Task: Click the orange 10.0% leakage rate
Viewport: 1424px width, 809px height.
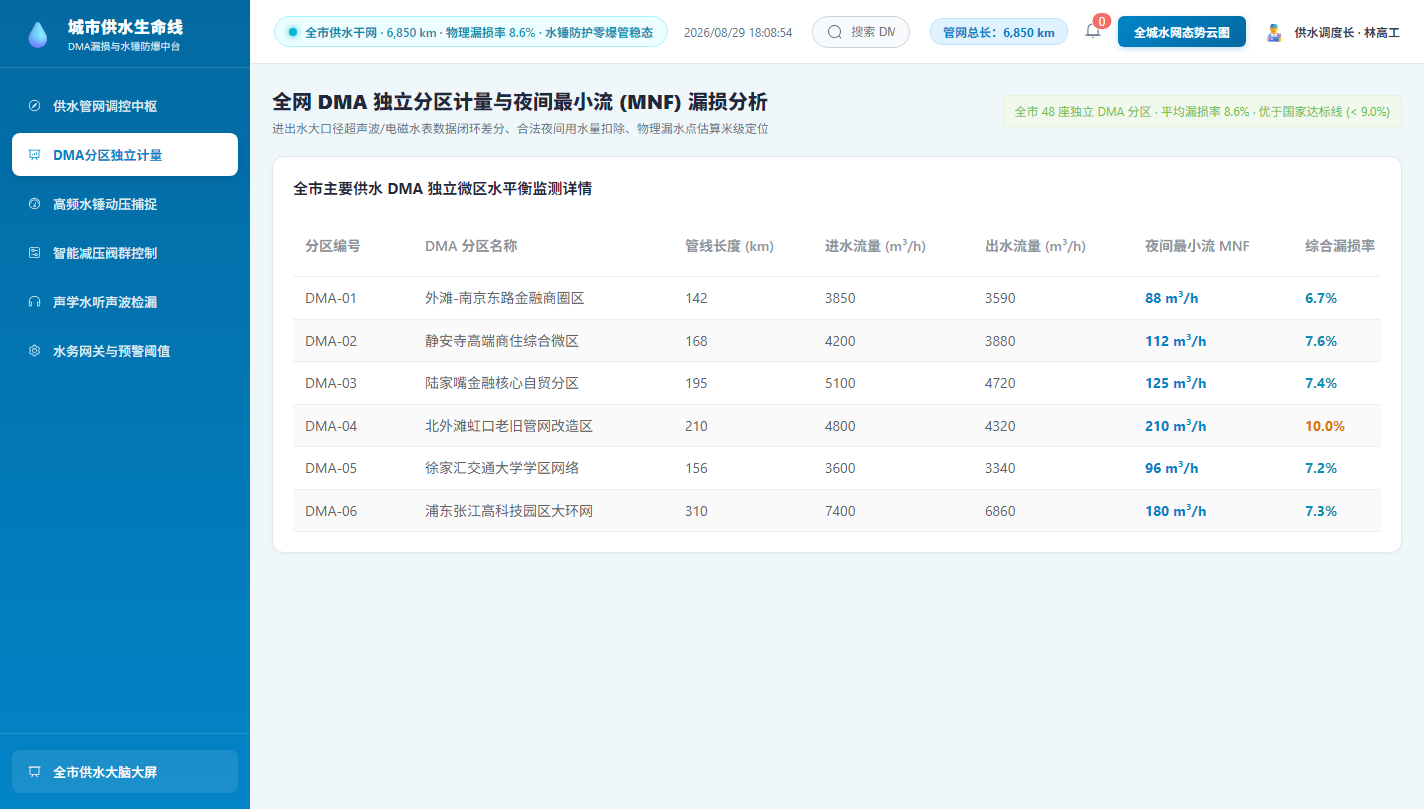Action: tap(1325, 426)
